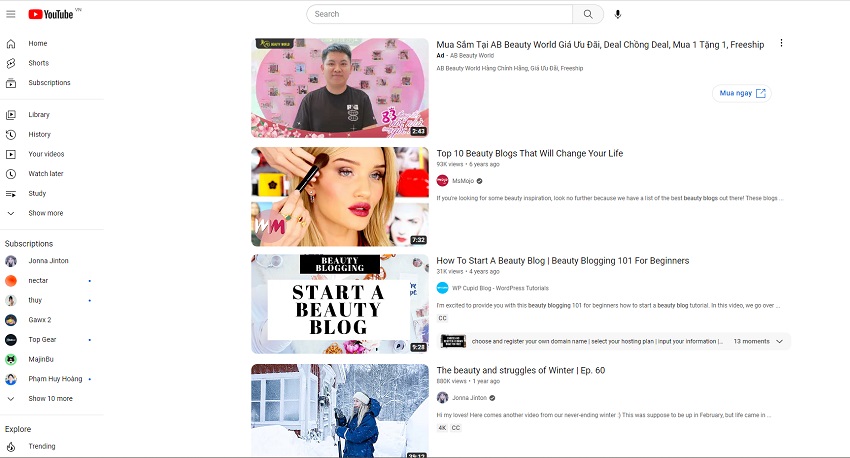Open Library in the sidebar
This screenshot has height=458, width=850.
pyautogui.click(x=39, y=115)
